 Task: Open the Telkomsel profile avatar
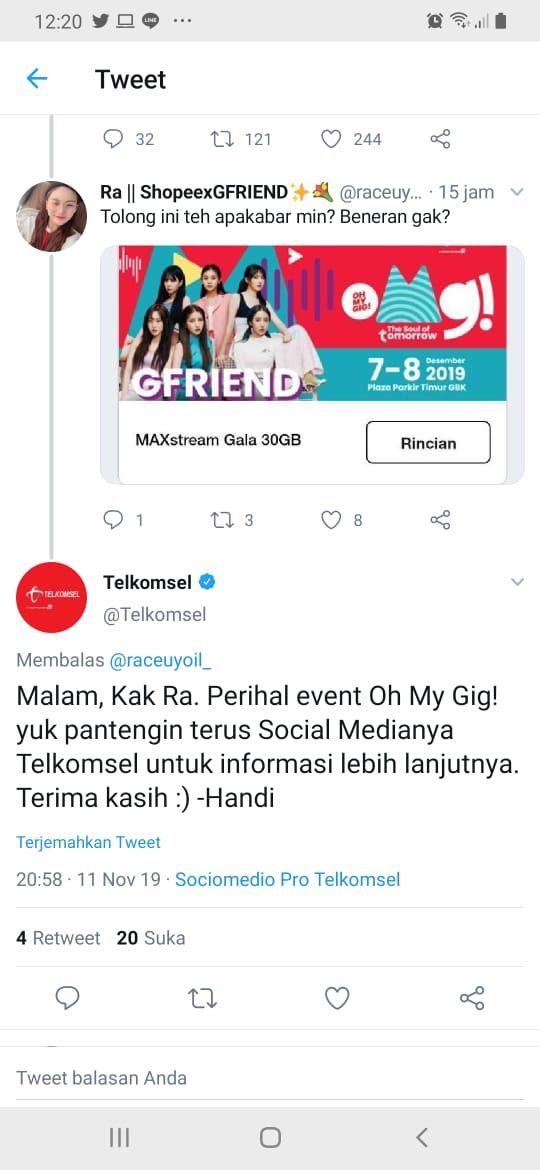[x=51, y=597]
